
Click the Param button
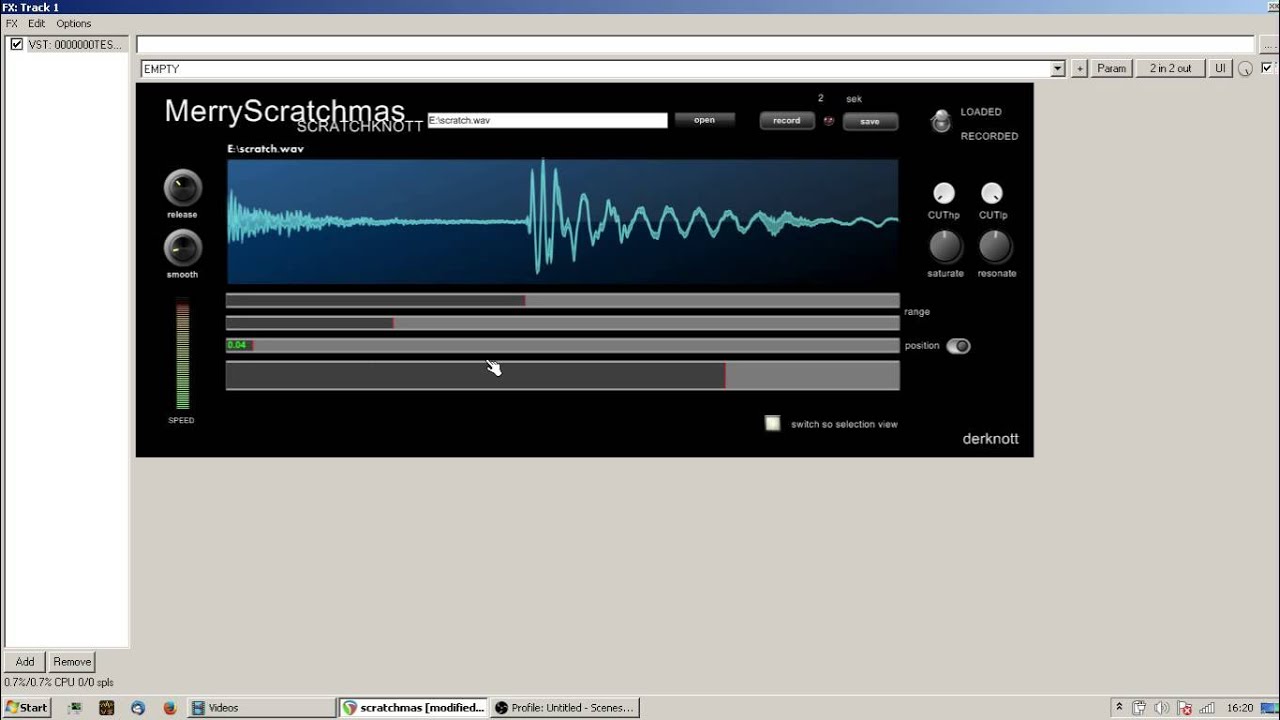pyautogui.click(x=1111, y=68)
